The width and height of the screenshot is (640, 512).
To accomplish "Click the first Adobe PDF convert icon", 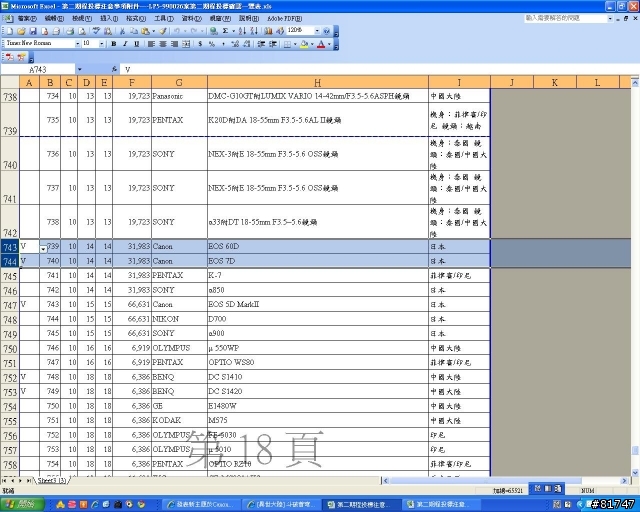I will coord(9,57).
